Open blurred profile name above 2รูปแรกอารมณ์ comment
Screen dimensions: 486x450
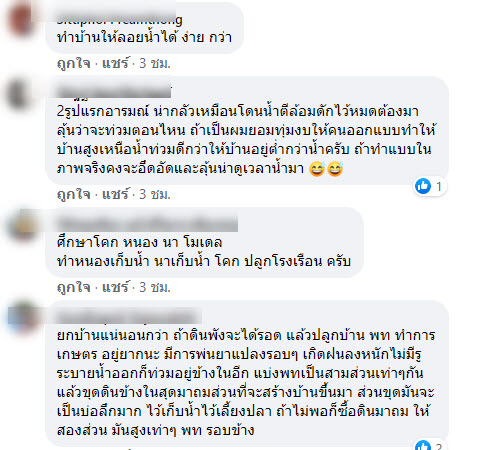coord(114,91)
